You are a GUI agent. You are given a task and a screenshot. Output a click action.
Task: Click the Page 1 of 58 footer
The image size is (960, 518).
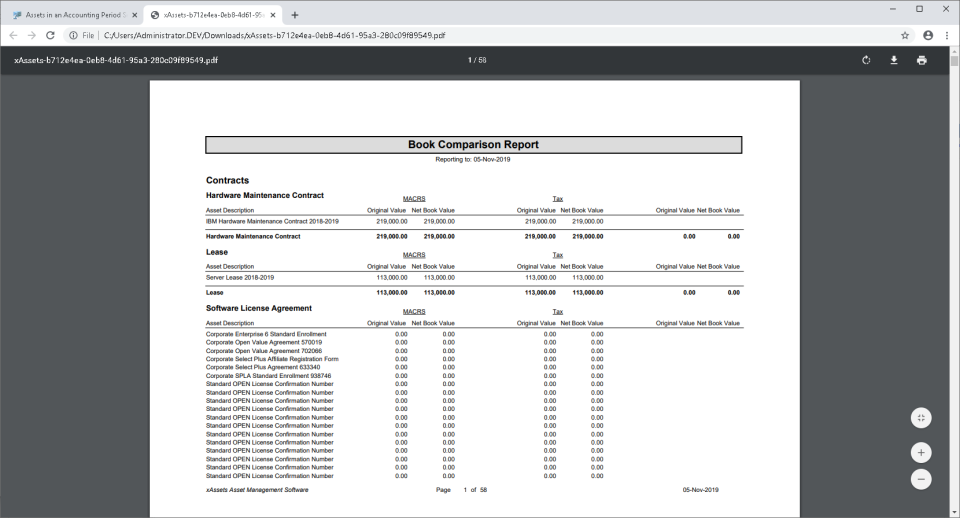click(x=462, y=490)
